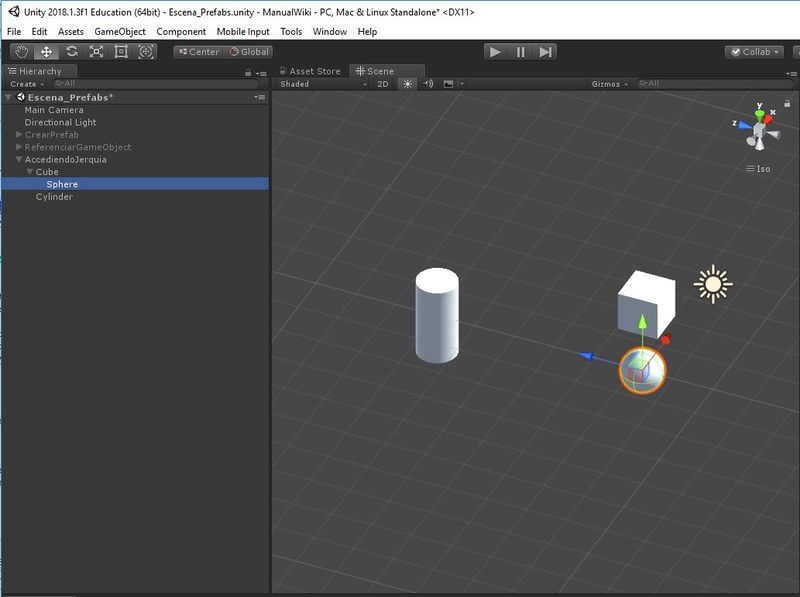Click the blue Z move arrow handle
Image resolution: width=800 pixels, height=597 pixels.
587,356
